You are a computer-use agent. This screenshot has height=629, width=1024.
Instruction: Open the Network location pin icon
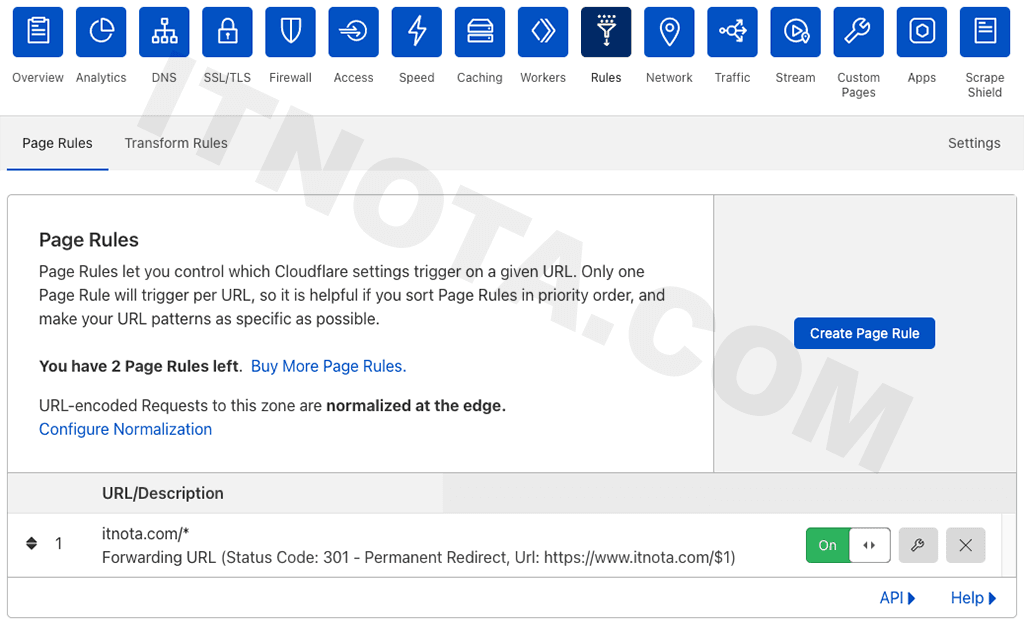point(669,32)
